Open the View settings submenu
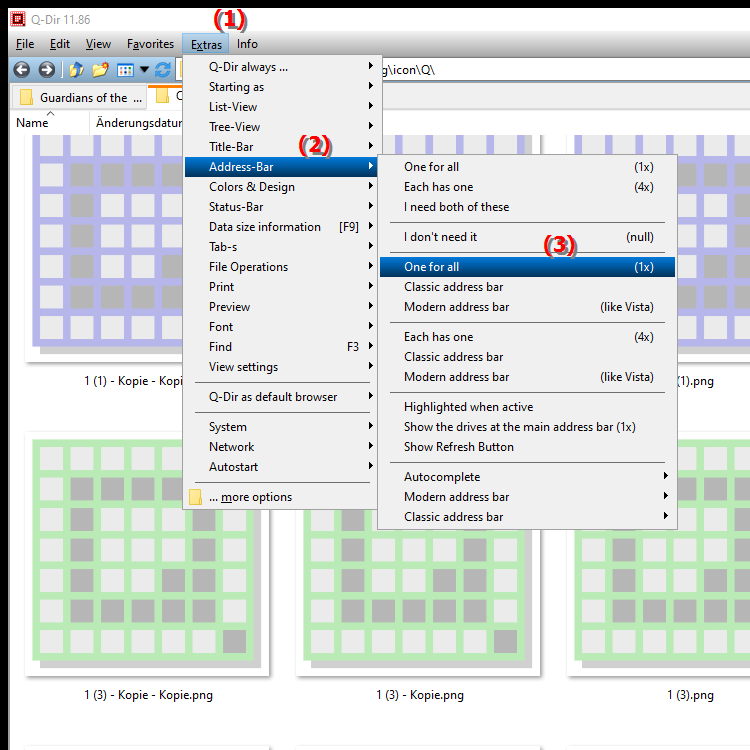The image size is (750, 750). click(283, 367)
